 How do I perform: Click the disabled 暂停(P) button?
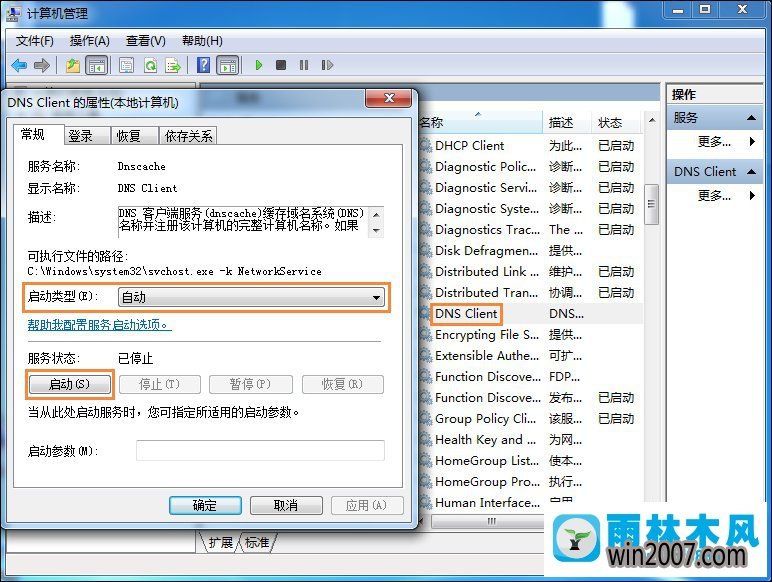pos(251,384)
